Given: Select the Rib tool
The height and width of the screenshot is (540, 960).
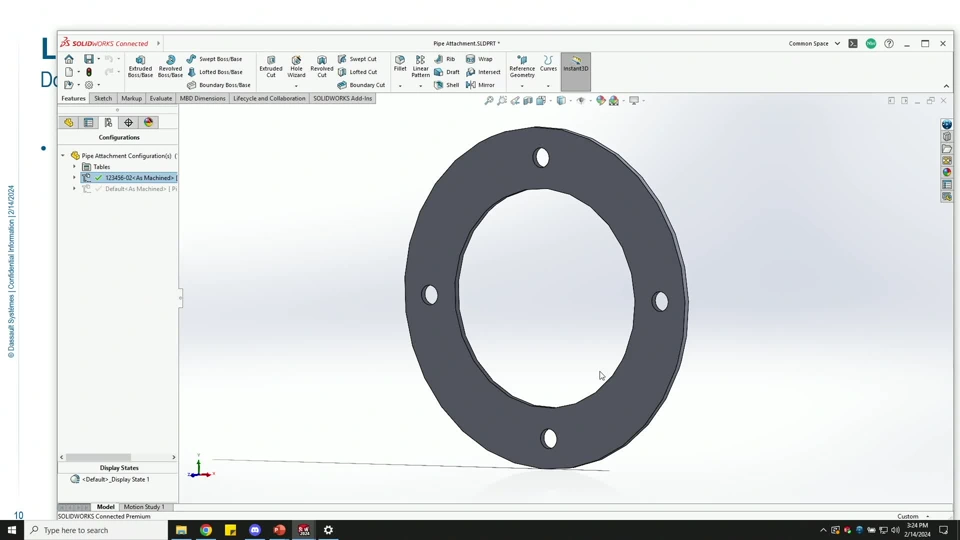Looking at the screenshot, I should (444, 59).
